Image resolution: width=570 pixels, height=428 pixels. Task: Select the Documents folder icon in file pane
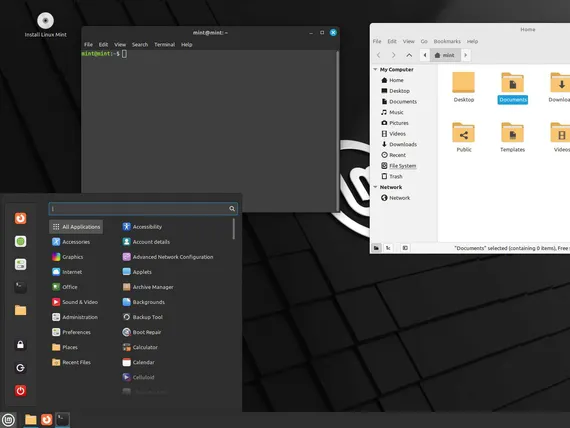point(513,83)
